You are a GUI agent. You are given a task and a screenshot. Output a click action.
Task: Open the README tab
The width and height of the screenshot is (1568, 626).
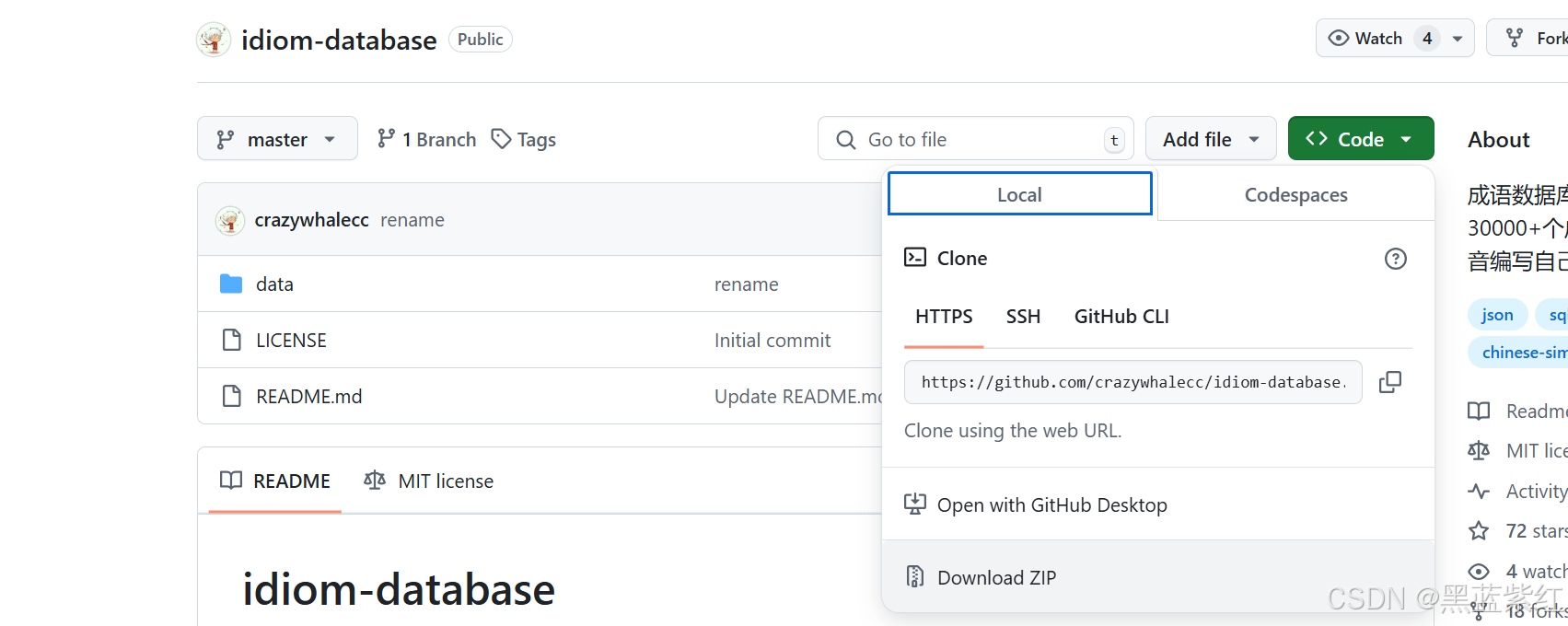tap(275, 481)
